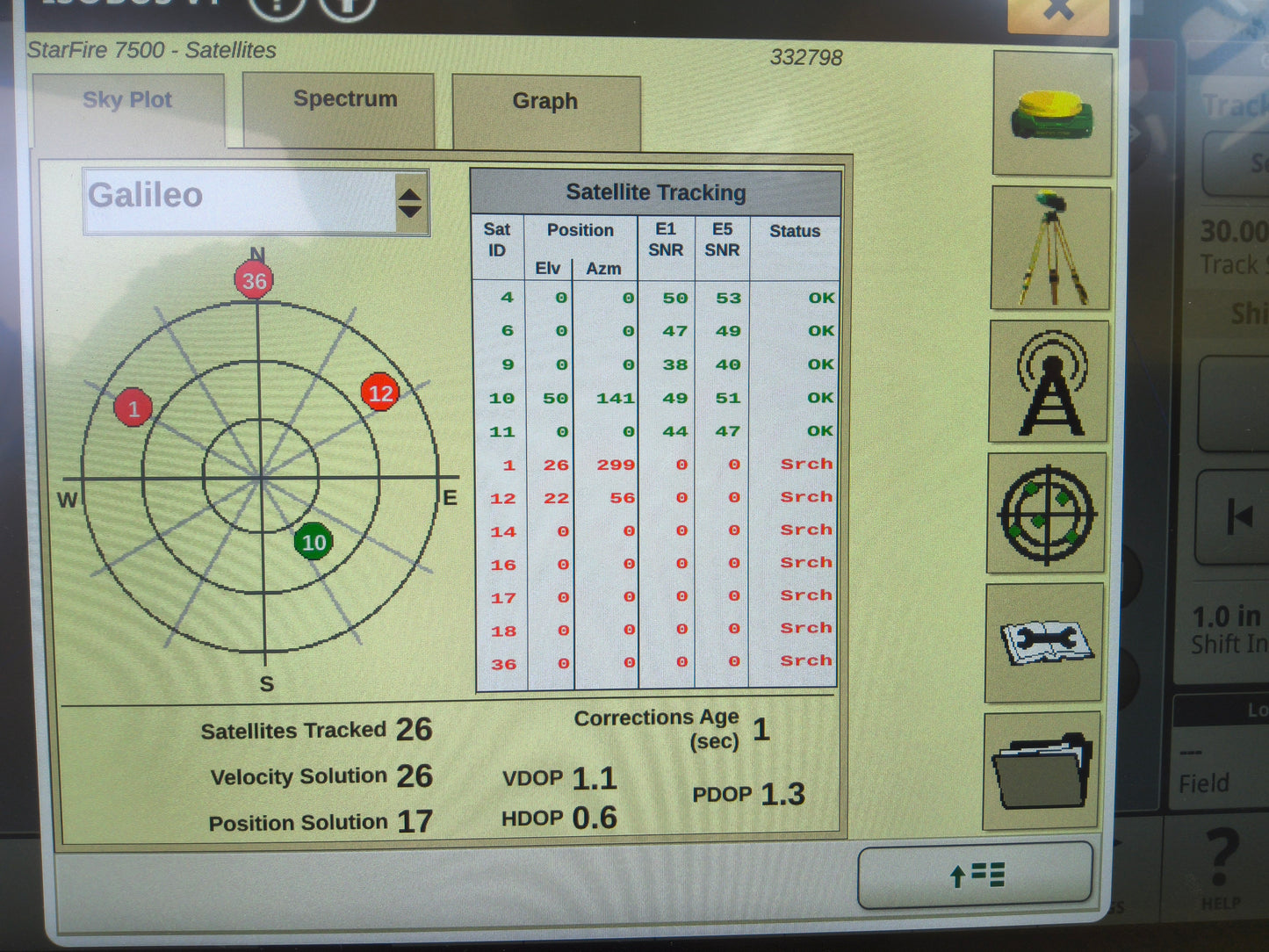Select the Sat ID 14 row
1269x952 pixels.
click(656, 531)
